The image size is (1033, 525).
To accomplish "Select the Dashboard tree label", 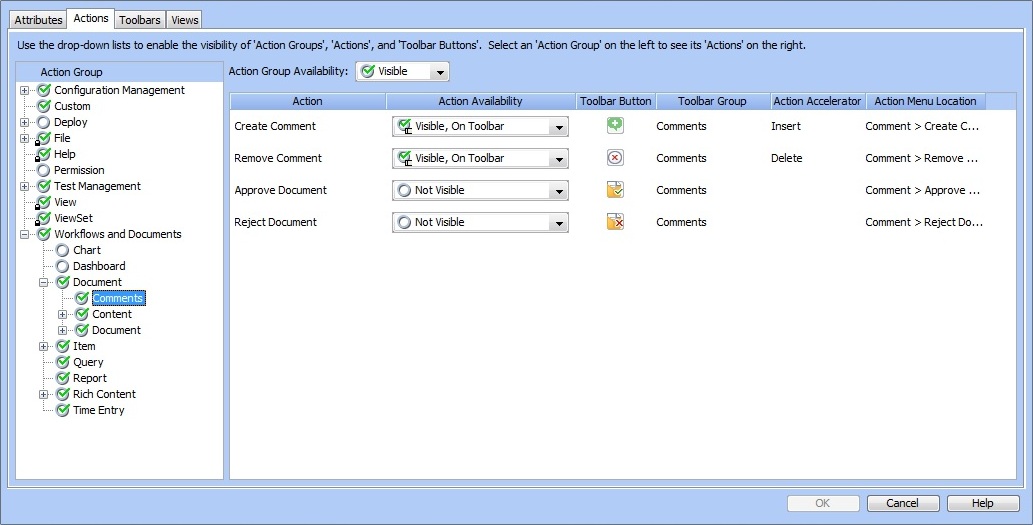I will [x=99, y=266].
